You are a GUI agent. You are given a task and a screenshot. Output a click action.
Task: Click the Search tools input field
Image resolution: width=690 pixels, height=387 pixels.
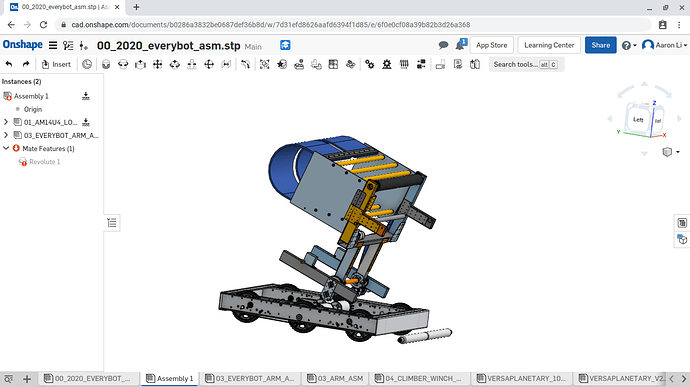pyautogui.click(x=526, y=64)
